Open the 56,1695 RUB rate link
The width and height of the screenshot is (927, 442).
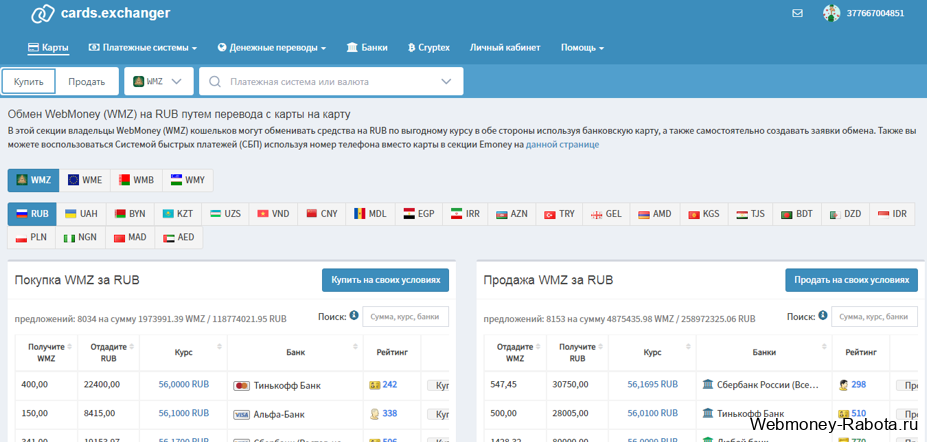tap(653, 385)
